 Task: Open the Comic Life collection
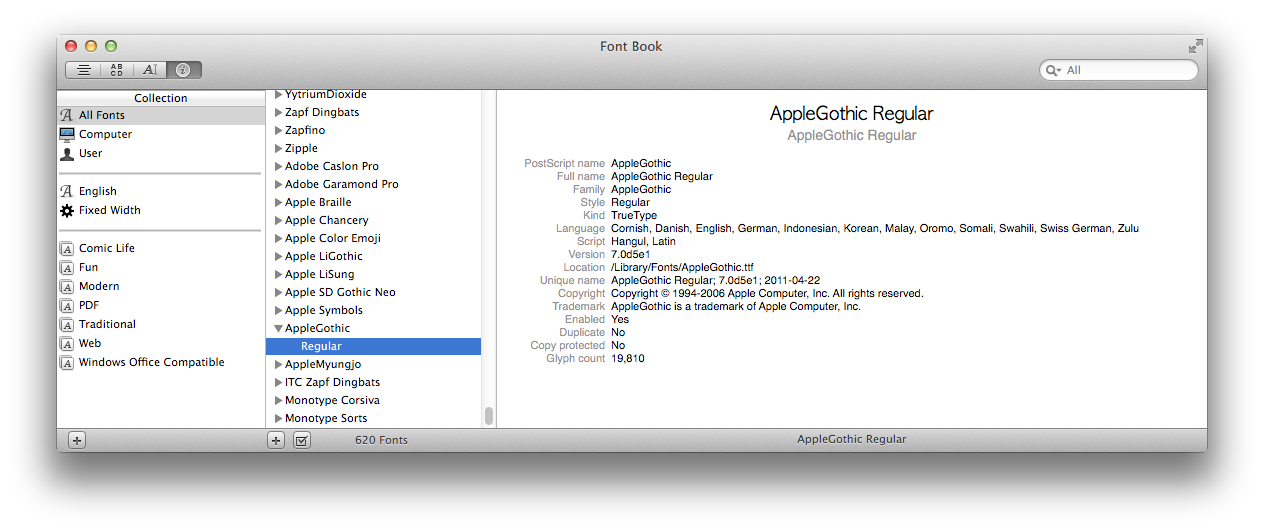point(161,248)
